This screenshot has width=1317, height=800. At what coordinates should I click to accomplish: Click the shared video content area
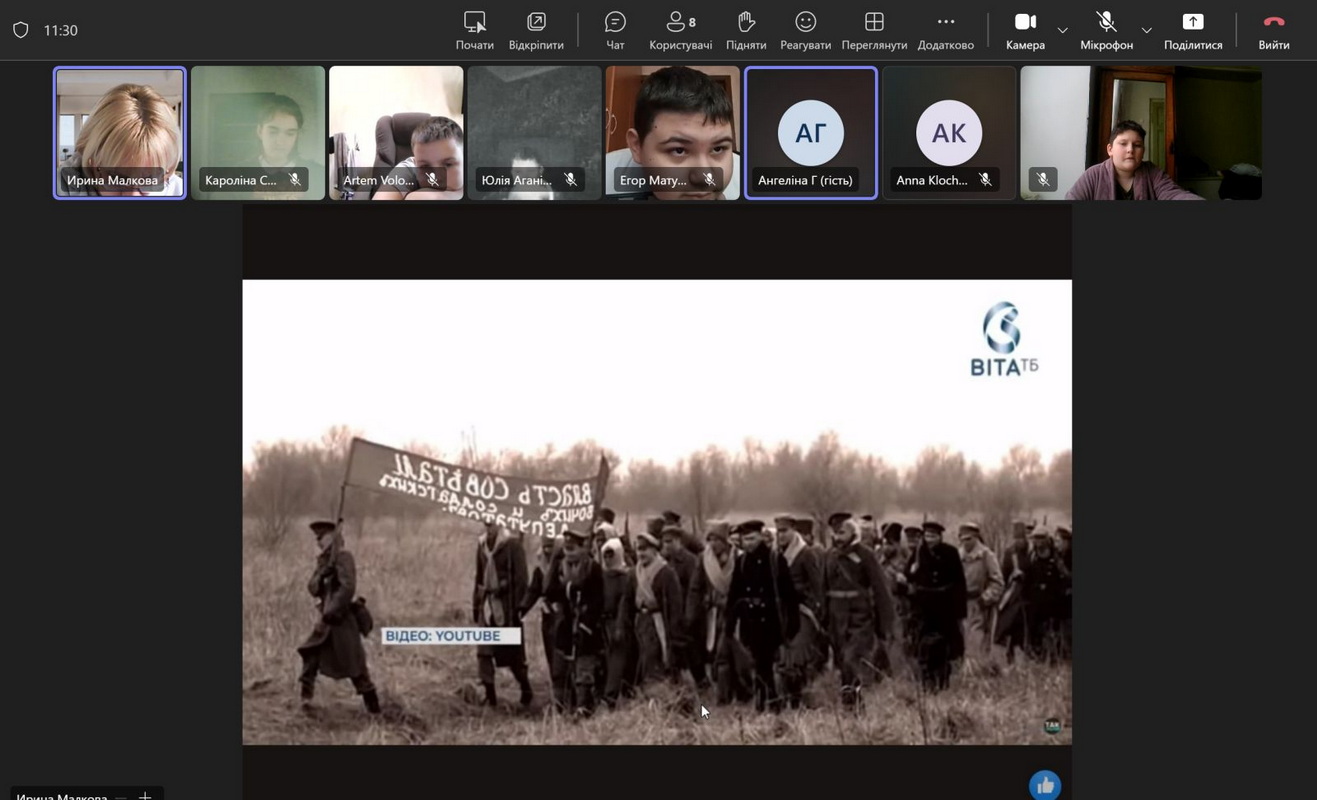(x=657, y=511)
